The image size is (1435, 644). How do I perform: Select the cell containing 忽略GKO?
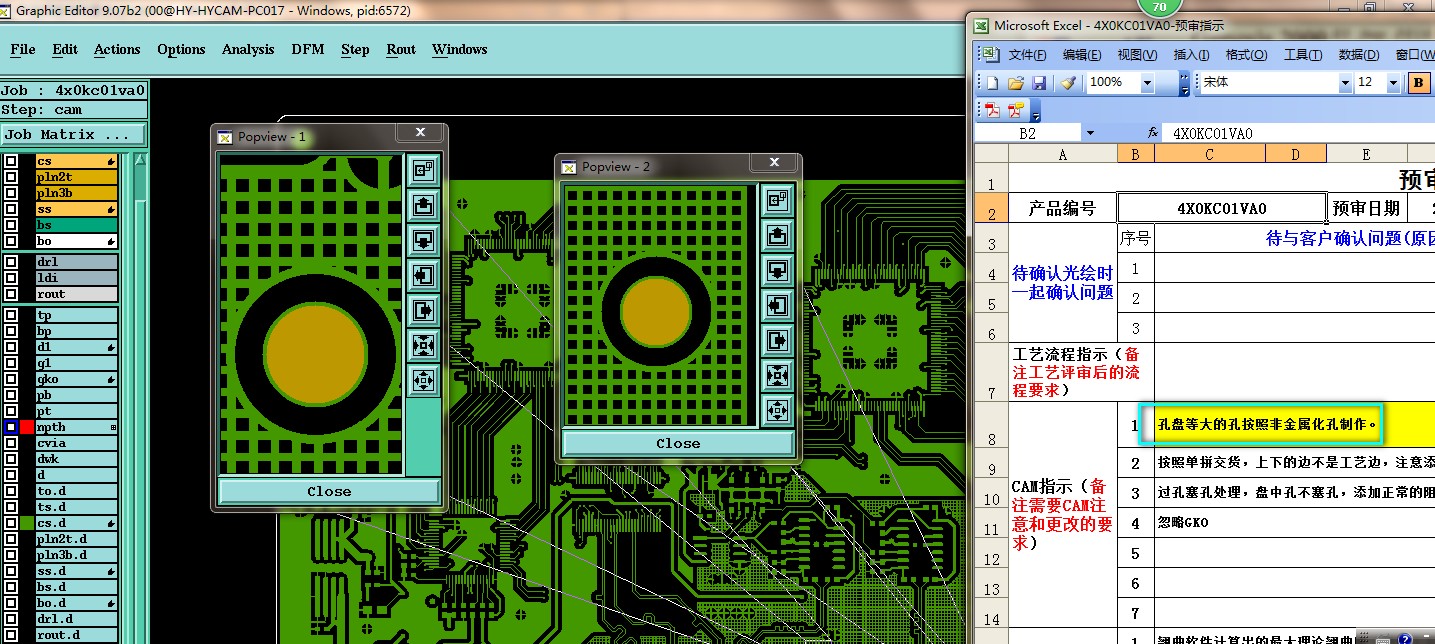pos(1295,523)
